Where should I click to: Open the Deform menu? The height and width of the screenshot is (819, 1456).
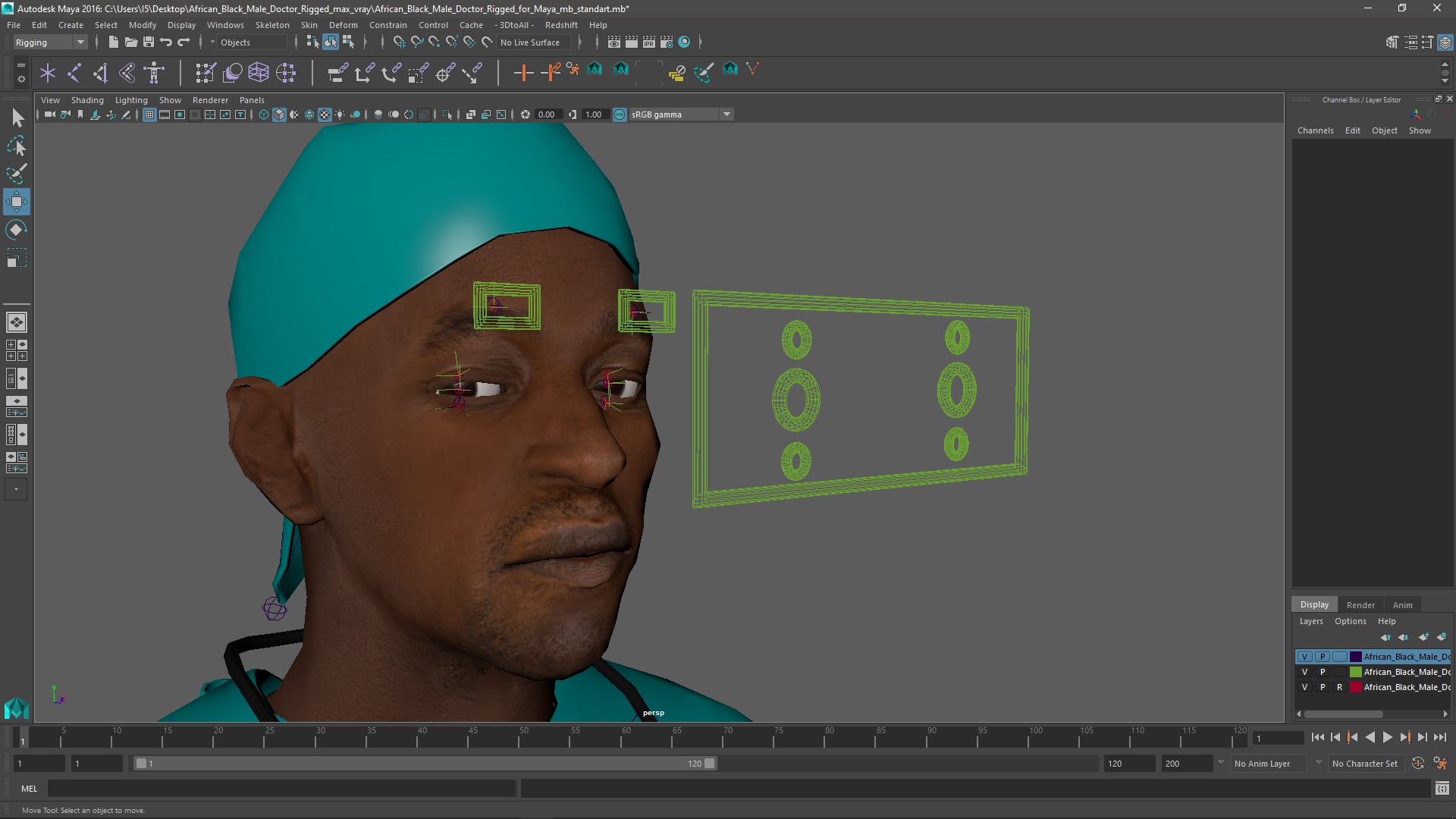point(343,25)
